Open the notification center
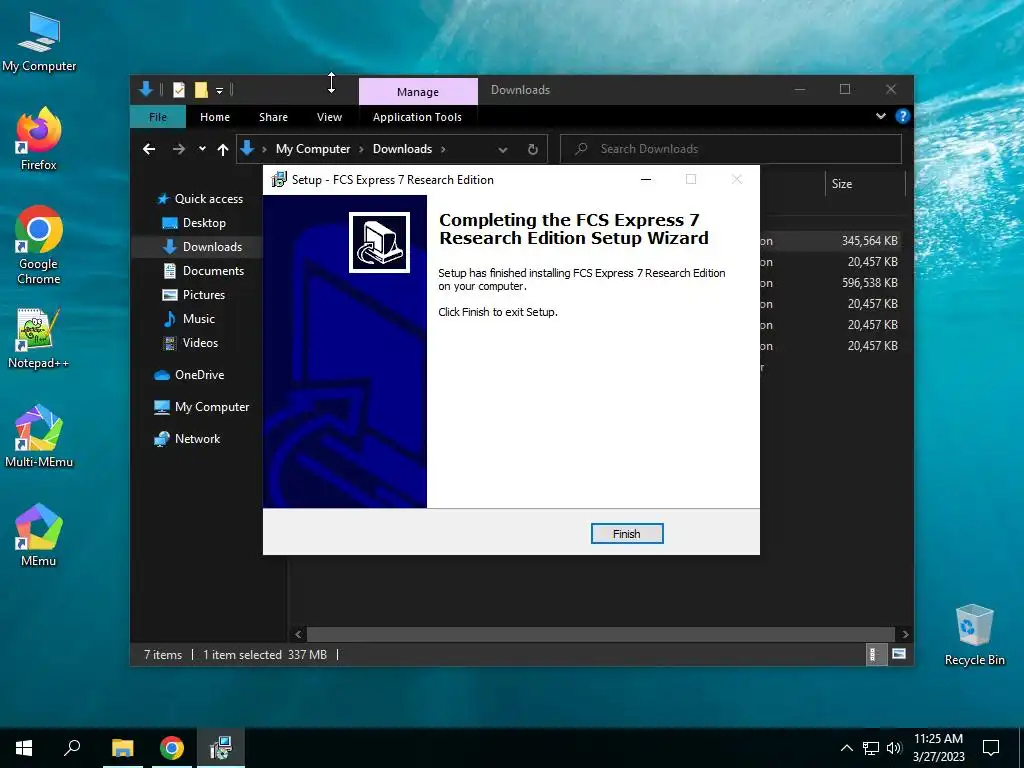Screen dimensions: 1024x768 pos(991,748)
